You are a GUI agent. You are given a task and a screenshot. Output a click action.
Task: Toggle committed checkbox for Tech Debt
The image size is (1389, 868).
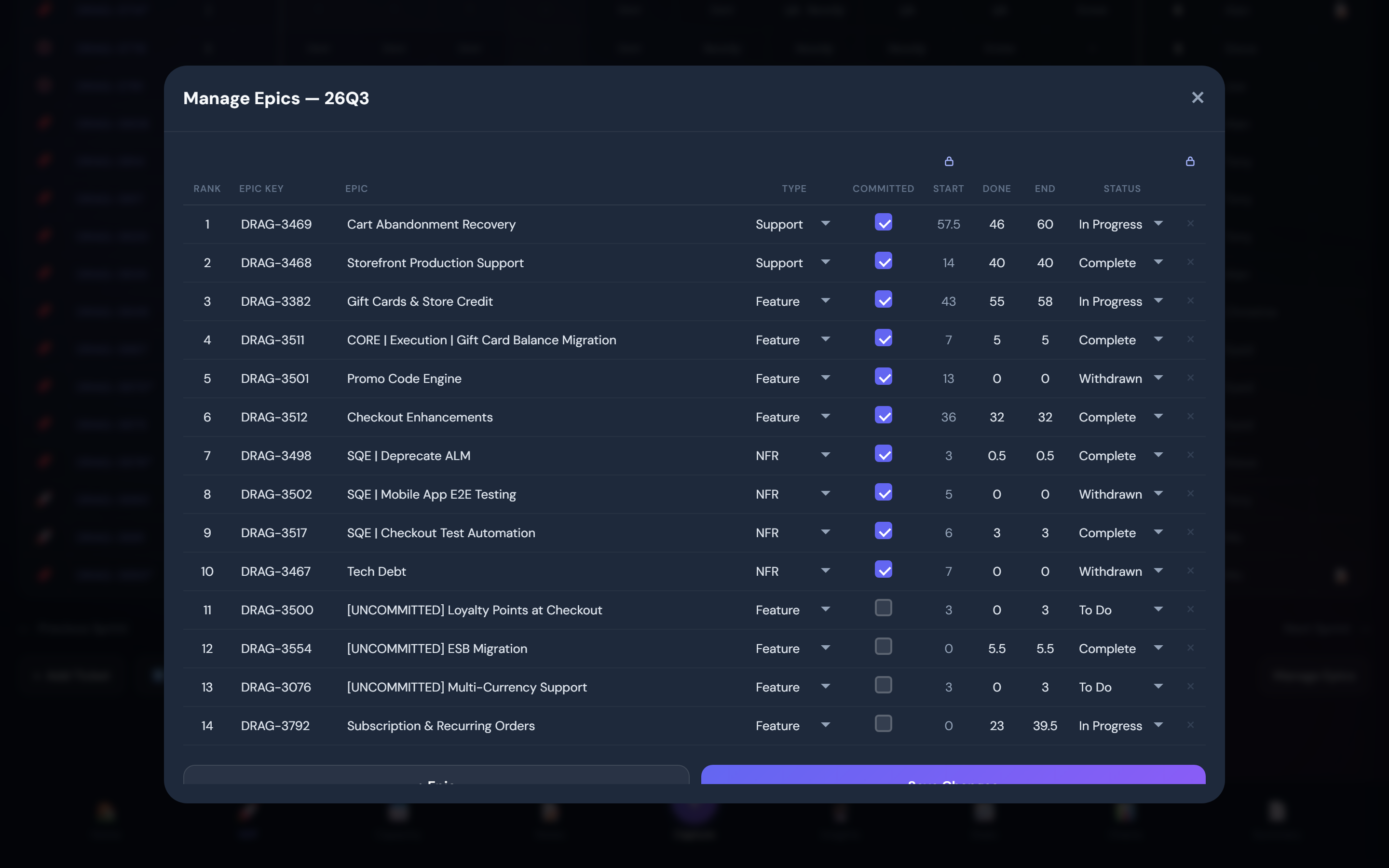tap(884, 570)
